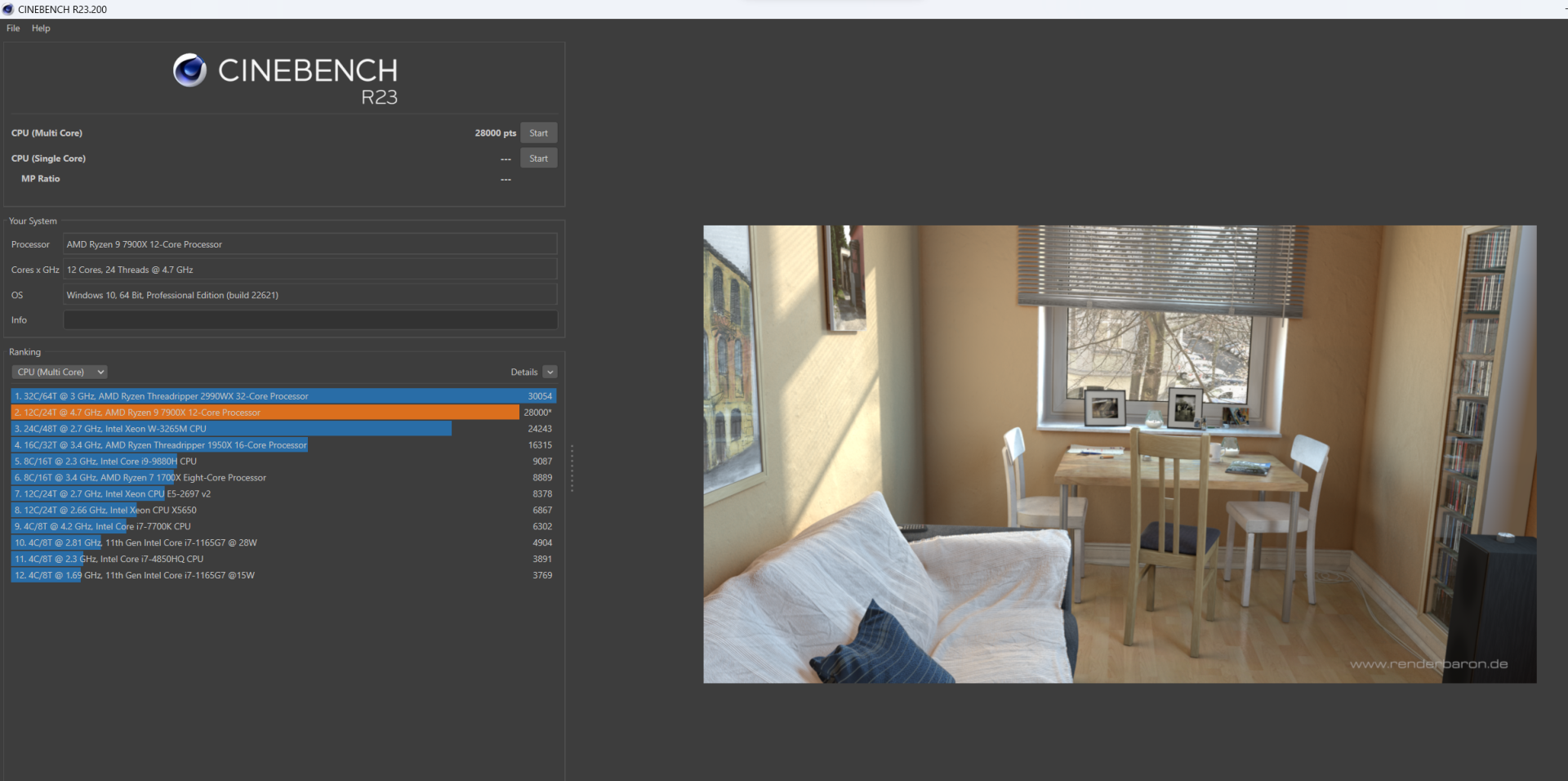
Task: Click the 16315 score value
Action: 540,445
